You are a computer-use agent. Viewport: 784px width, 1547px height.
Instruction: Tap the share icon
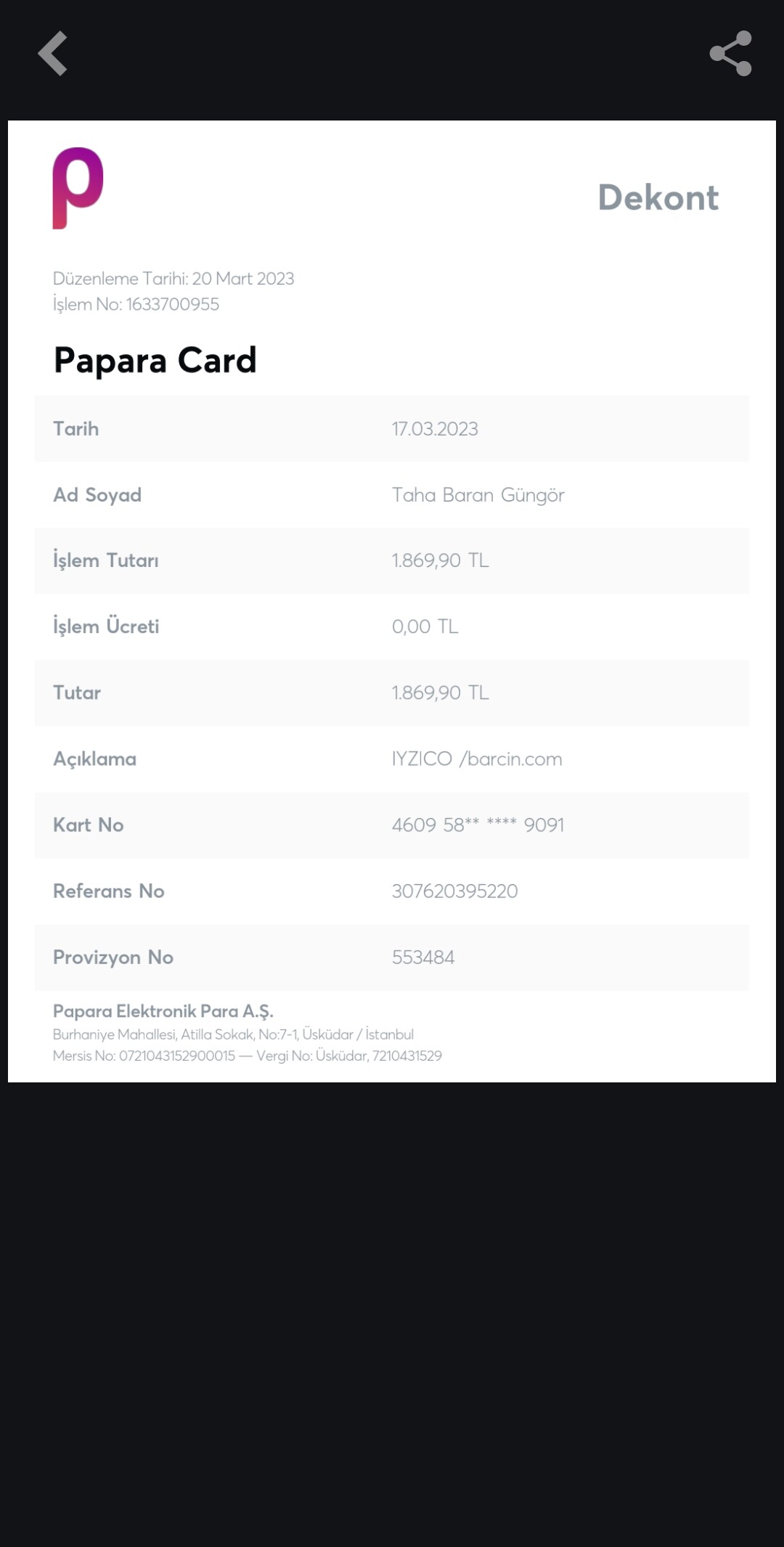click(x=730, y=53)
